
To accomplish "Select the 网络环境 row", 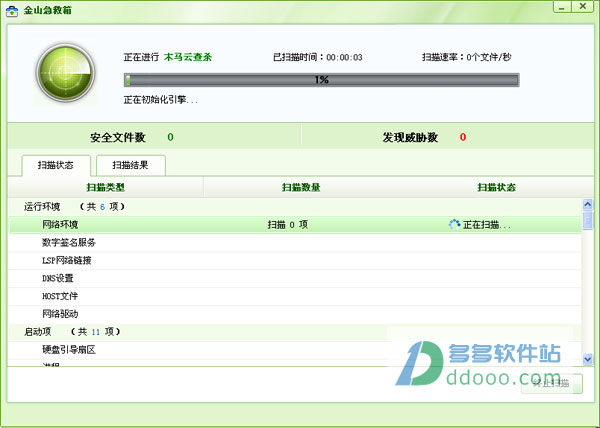I will pos(295,225).
